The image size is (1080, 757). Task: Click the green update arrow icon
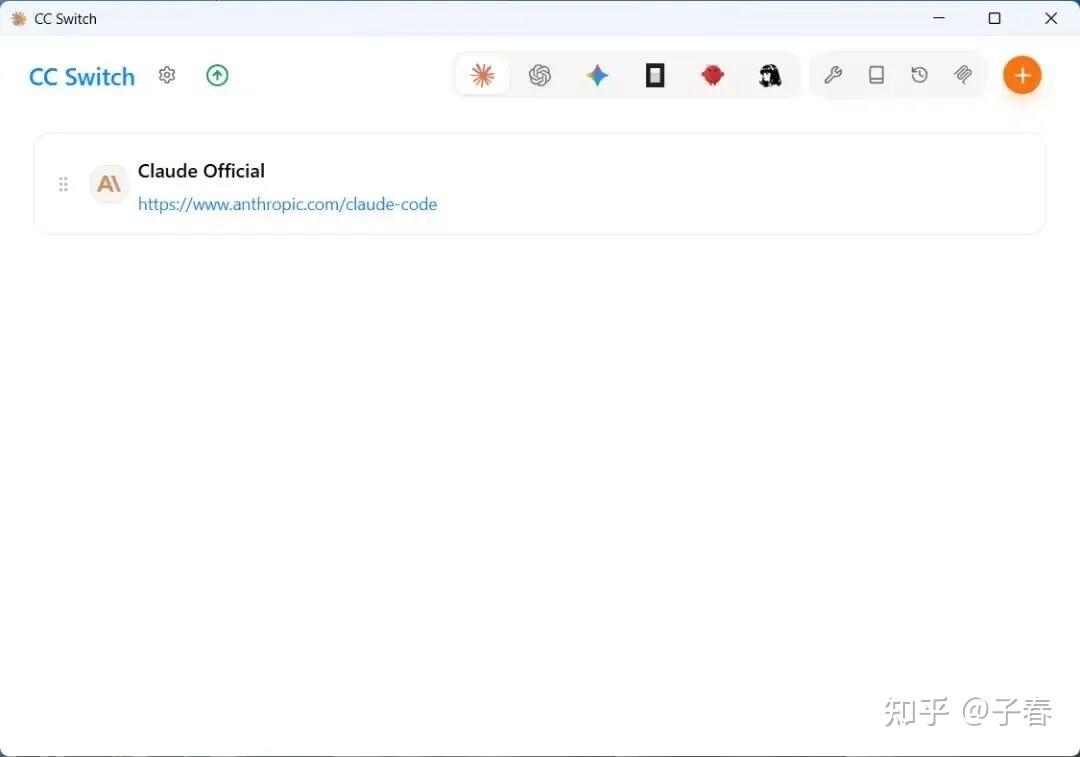click(217, 75)
